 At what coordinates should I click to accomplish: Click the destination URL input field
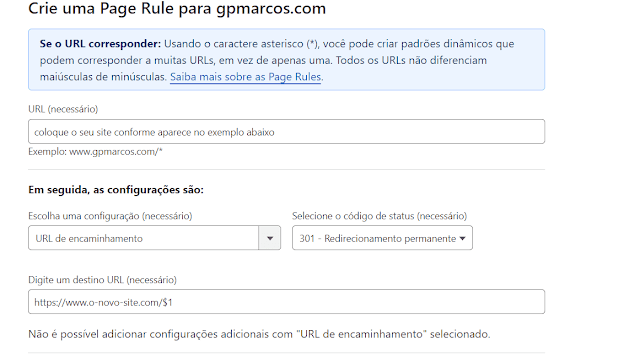coord(287,302)
